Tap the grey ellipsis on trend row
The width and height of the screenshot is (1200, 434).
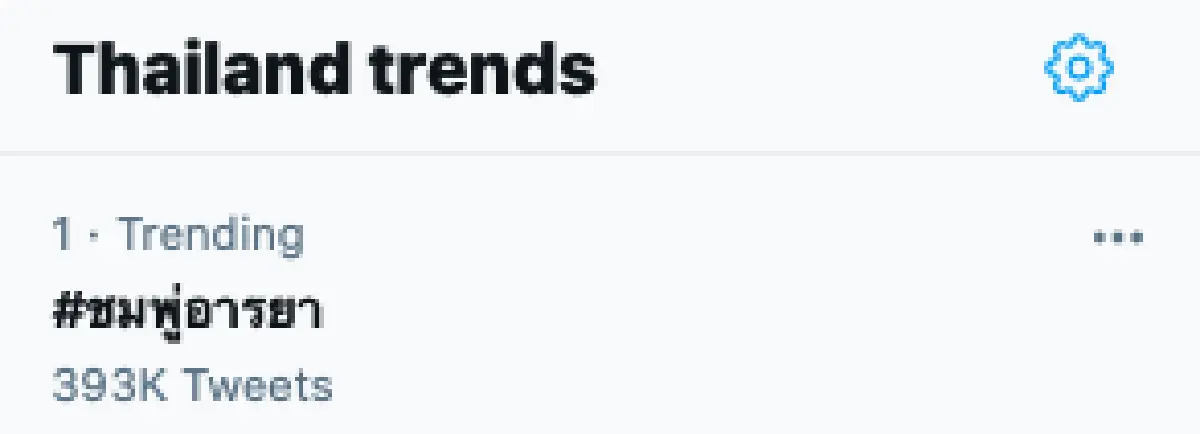click(x=1118, y=237)
